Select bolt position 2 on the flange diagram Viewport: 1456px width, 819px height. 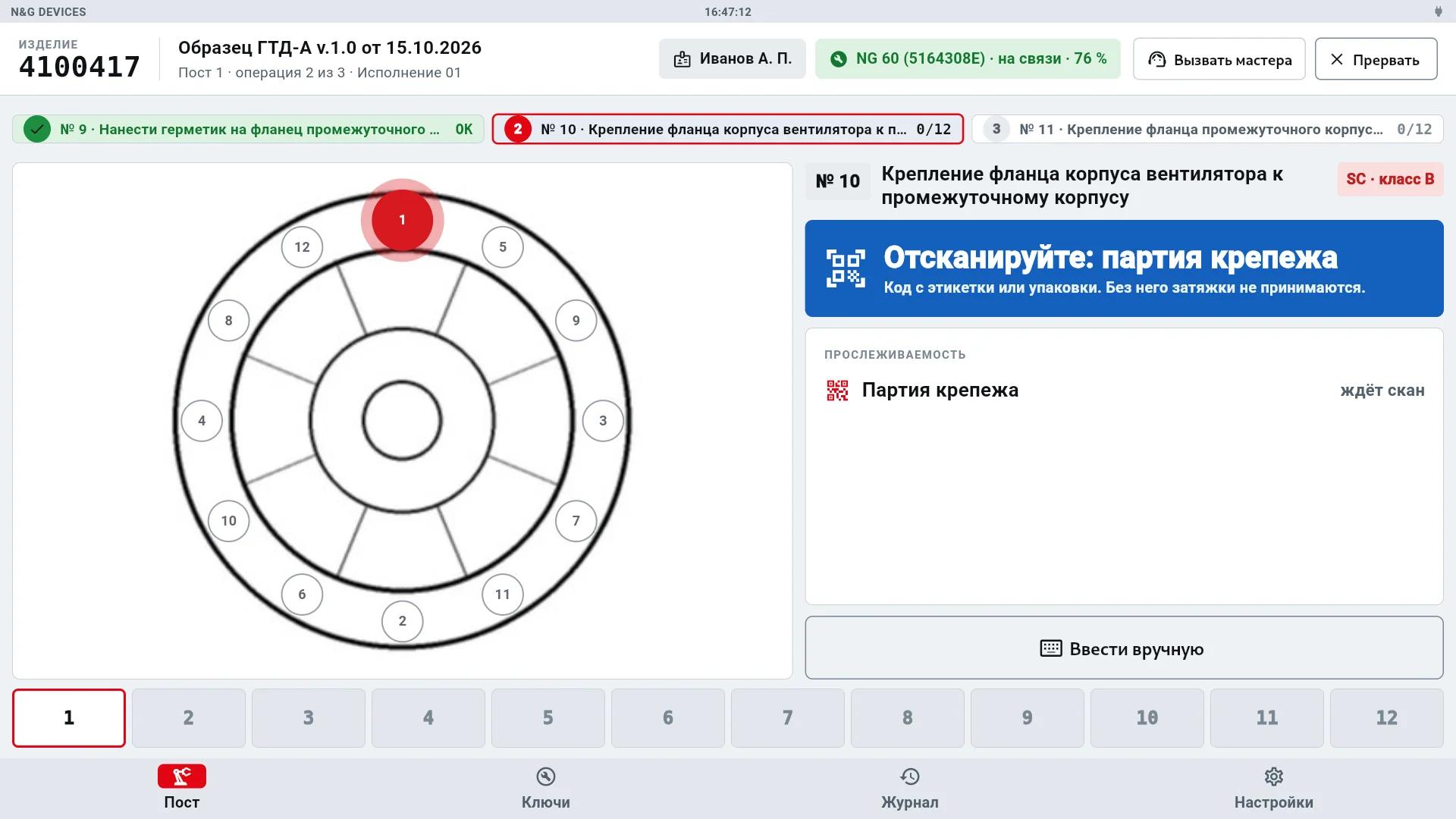(x=402, y=621)
